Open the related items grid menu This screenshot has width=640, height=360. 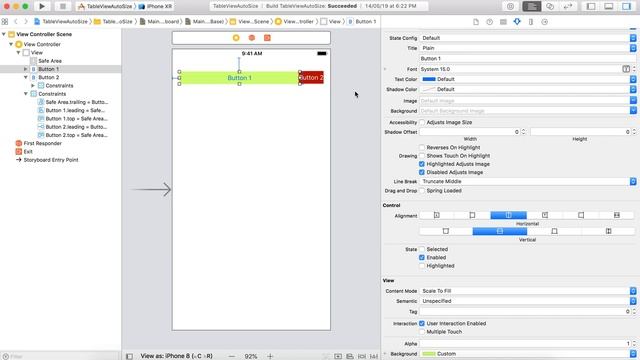coord(5,21)
